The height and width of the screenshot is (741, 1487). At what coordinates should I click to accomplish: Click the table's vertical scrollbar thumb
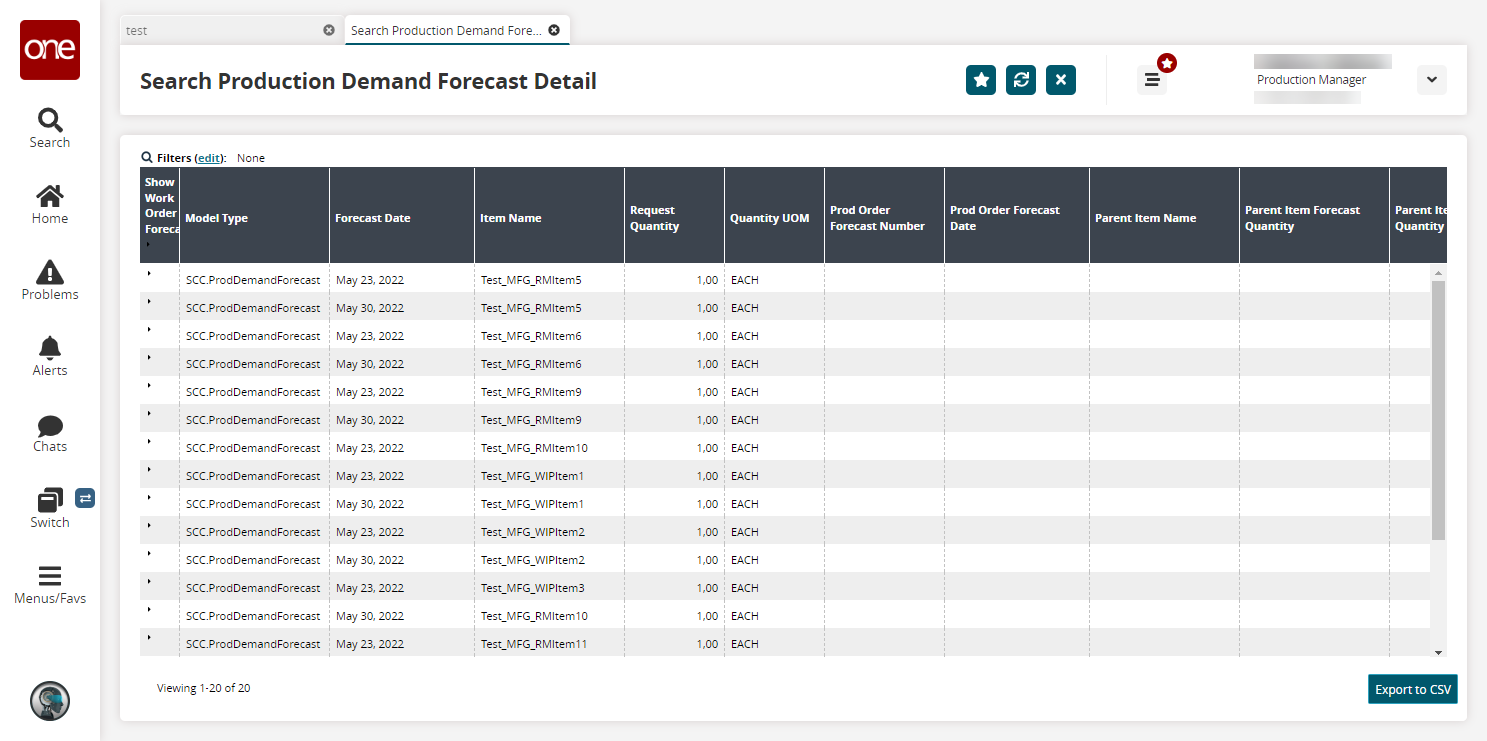click(1438, 410)
